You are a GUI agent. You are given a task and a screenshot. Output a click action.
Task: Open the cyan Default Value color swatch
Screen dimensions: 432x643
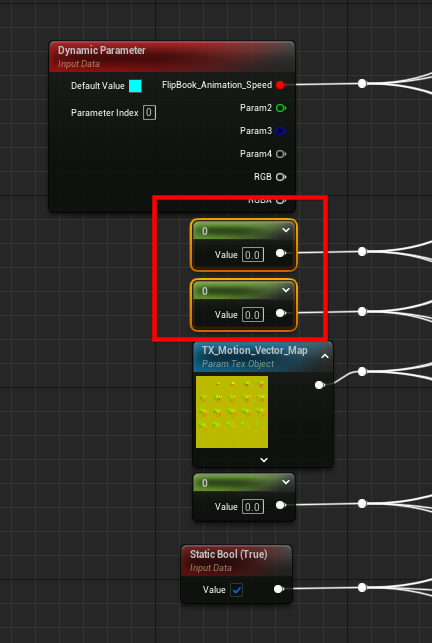tap(135, 86)
